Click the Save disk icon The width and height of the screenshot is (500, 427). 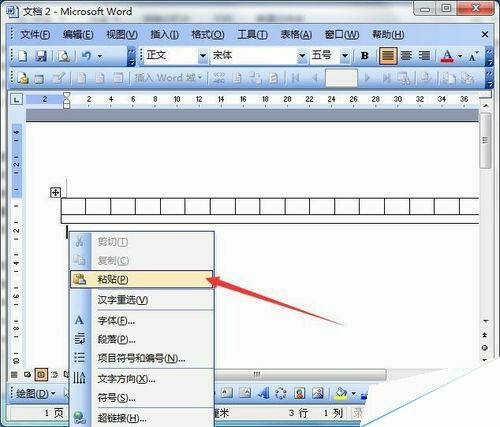click(41, 56)
